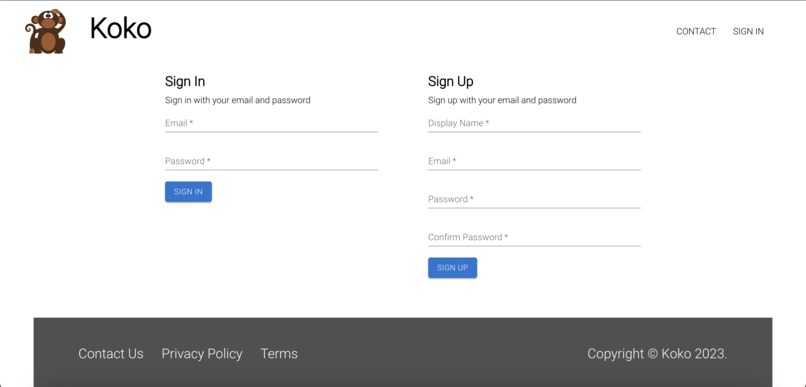Focus the Sign In Password field
This screenshot has width=806, height=387.
point(271,162)
